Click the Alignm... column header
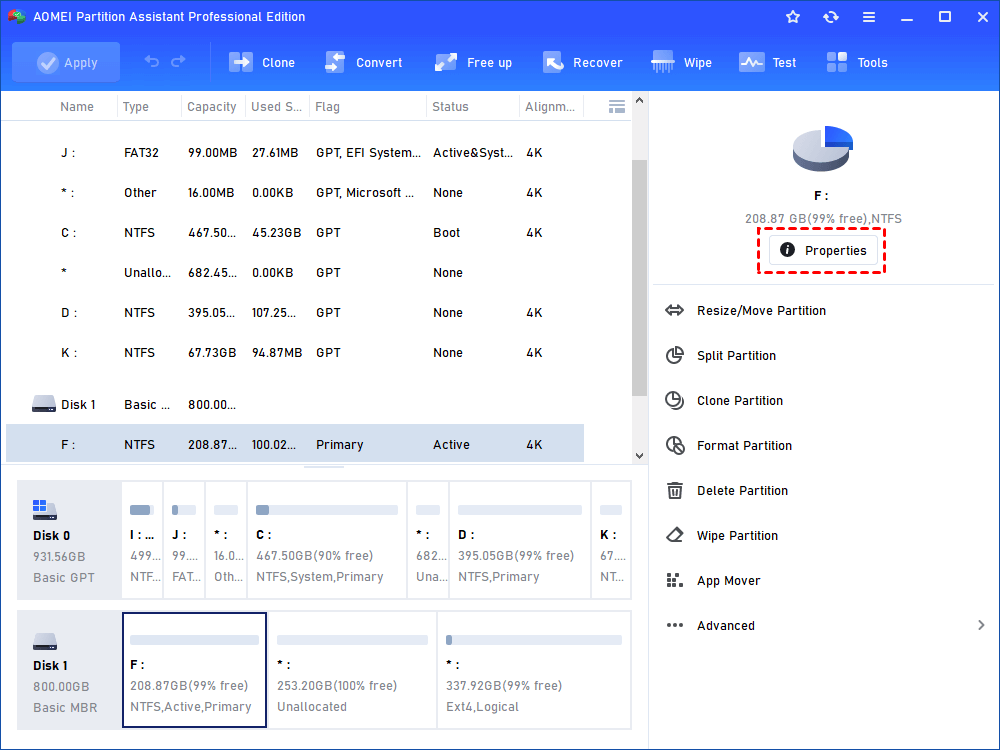1000x750 pixels. click(549, 107)
